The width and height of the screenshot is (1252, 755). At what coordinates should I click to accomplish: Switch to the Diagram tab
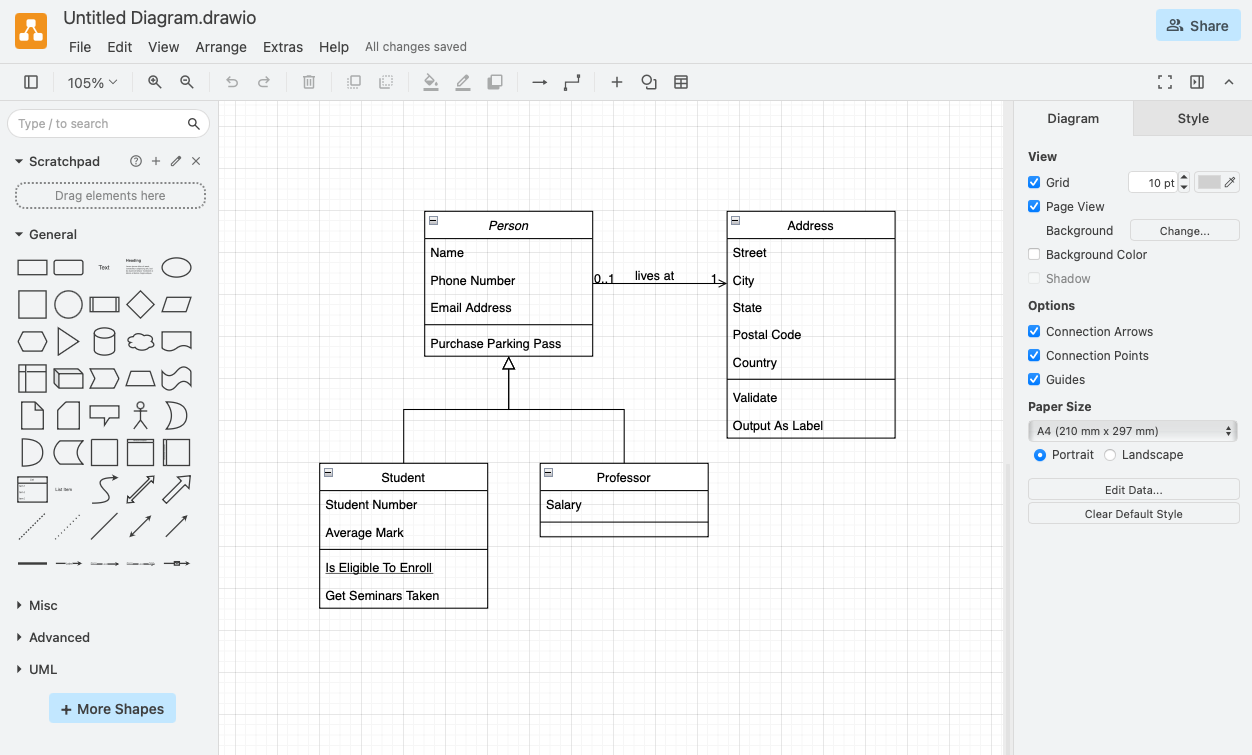coord(1073,118)
